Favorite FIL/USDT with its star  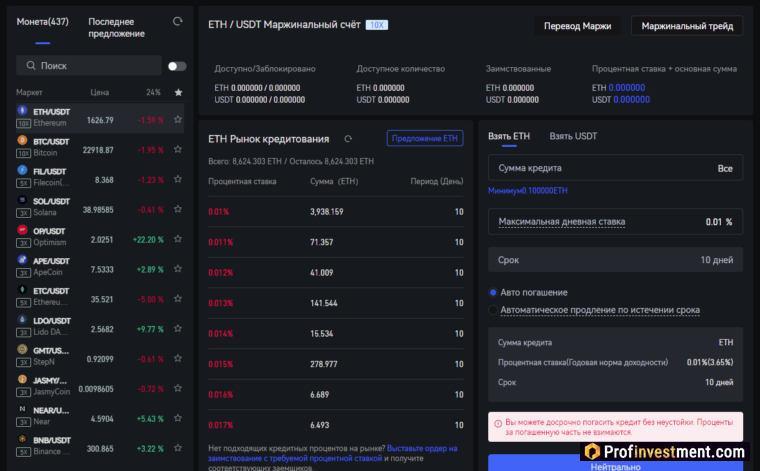(x=178, y=179)
